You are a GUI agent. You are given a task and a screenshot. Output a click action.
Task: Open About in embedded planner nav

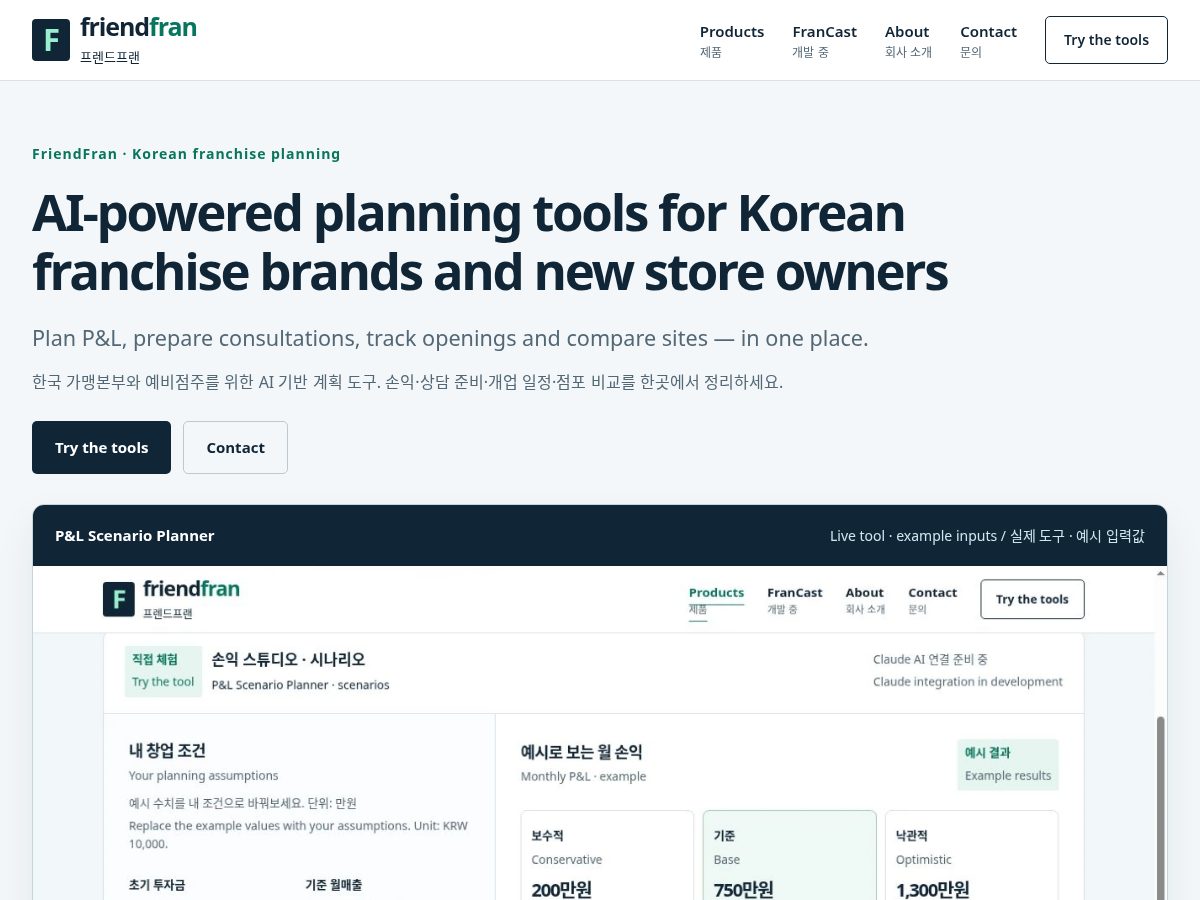click(864, 600)
